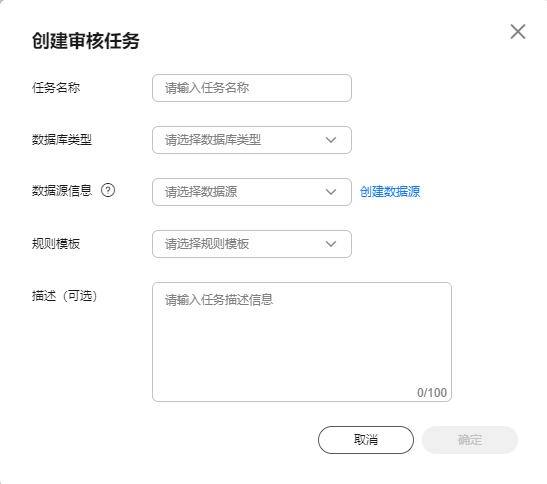Open the 请选择规则模板 combo box
This screenshot has height=484, width=547.
click(x=252, y=244)
